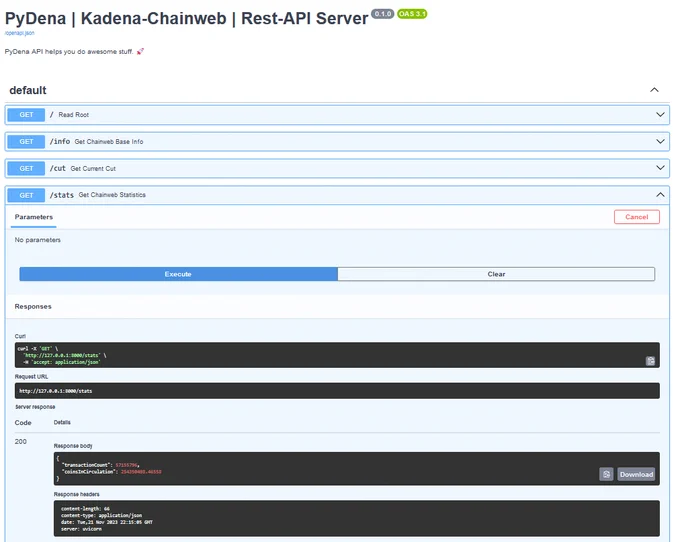The height and width of the screenshot is (542, 680).
Task: Click the coinsInCirculation value in response
Action: (141, 472)
